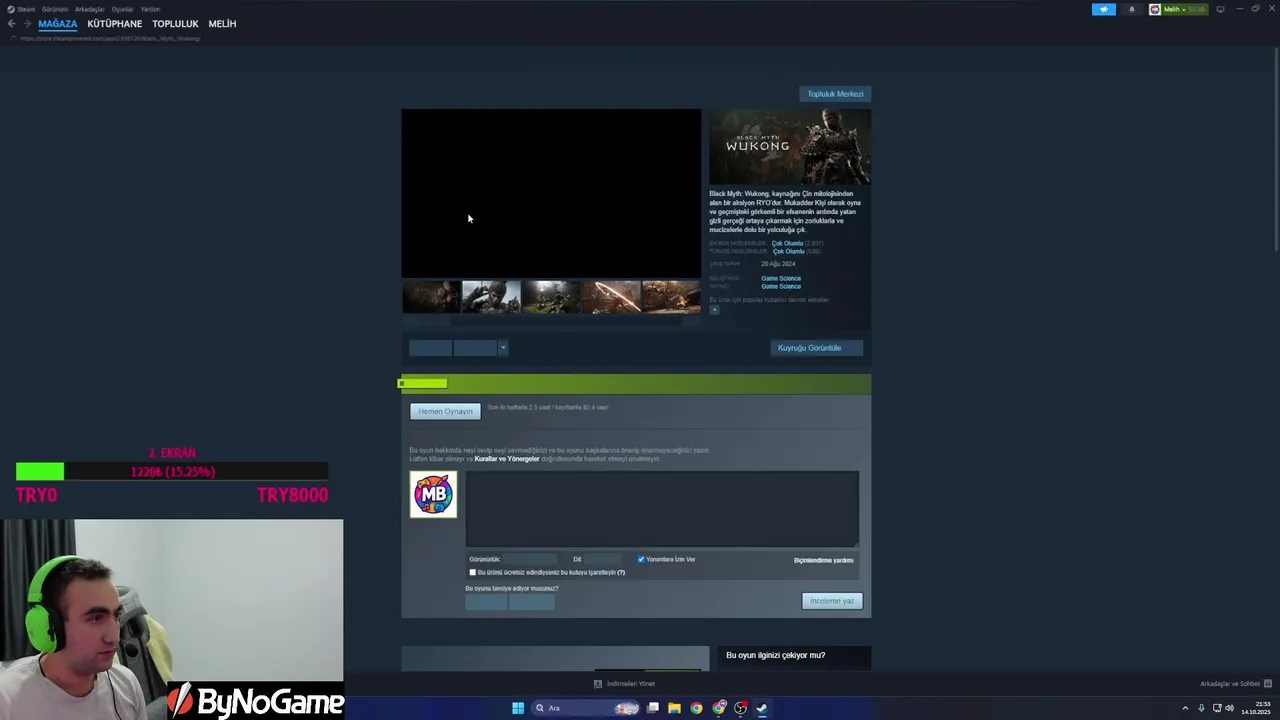Viewport: 1280px width, 720px height.
Task: Open the MELİH profile tab
Action: pos(222,24)
